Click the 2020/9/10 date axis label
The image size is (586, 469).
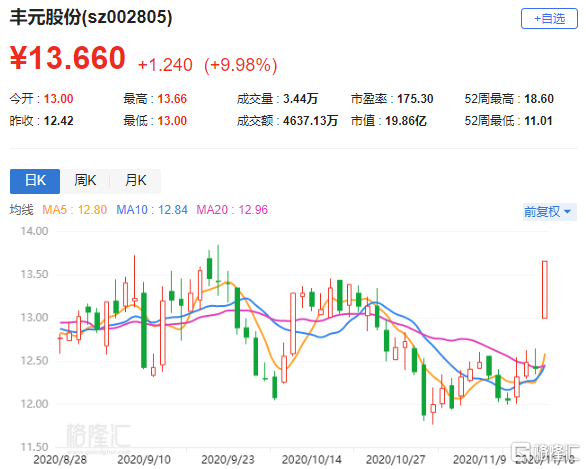tap(144, 460)
